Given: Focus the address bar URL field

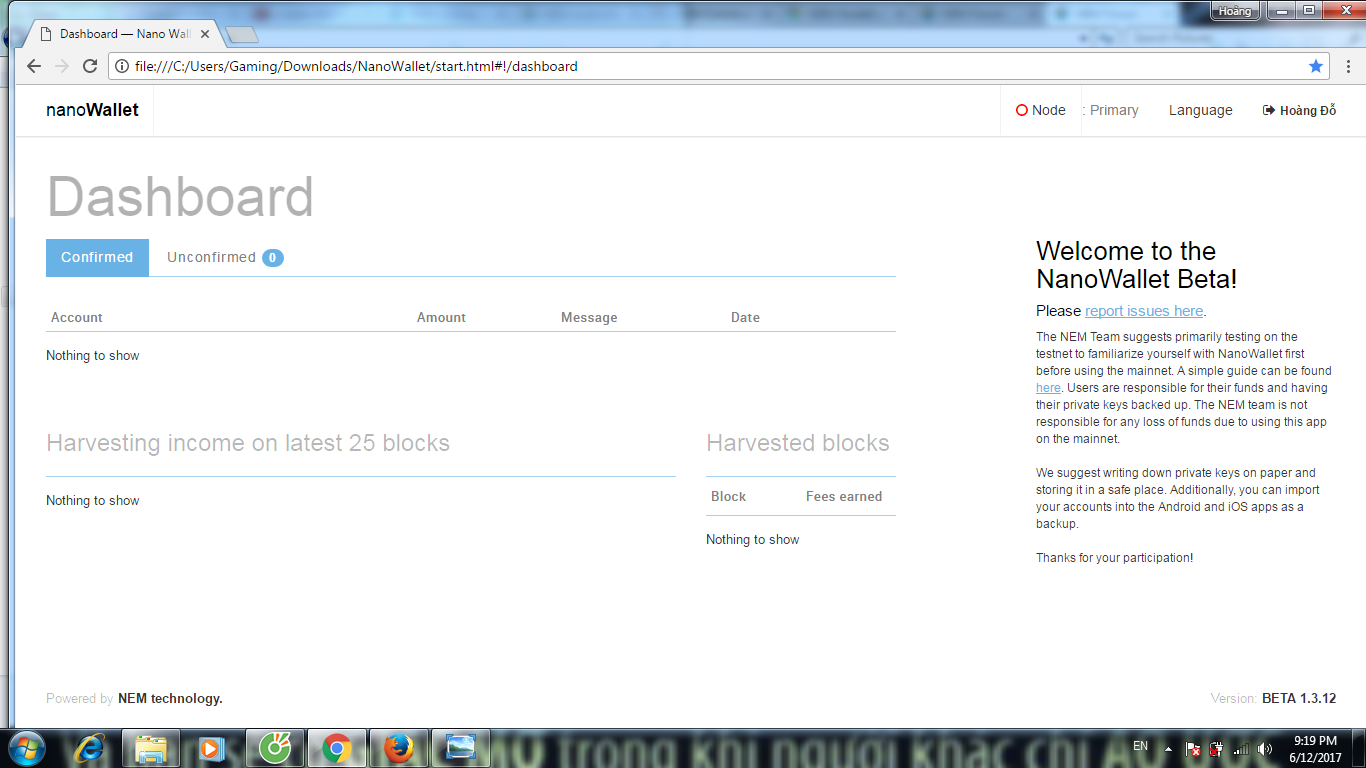Looking at the screenshot, I should pyautogui.click(x=720, y=66).
